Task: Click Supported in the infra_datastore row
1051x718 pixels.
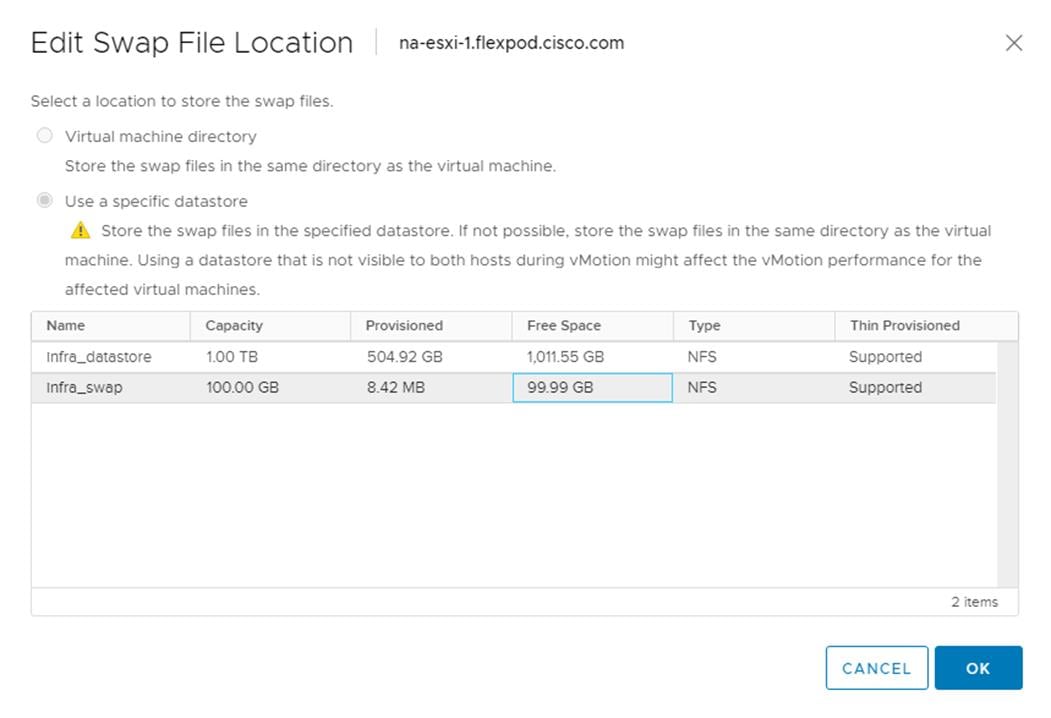Action: coord(885,357)
